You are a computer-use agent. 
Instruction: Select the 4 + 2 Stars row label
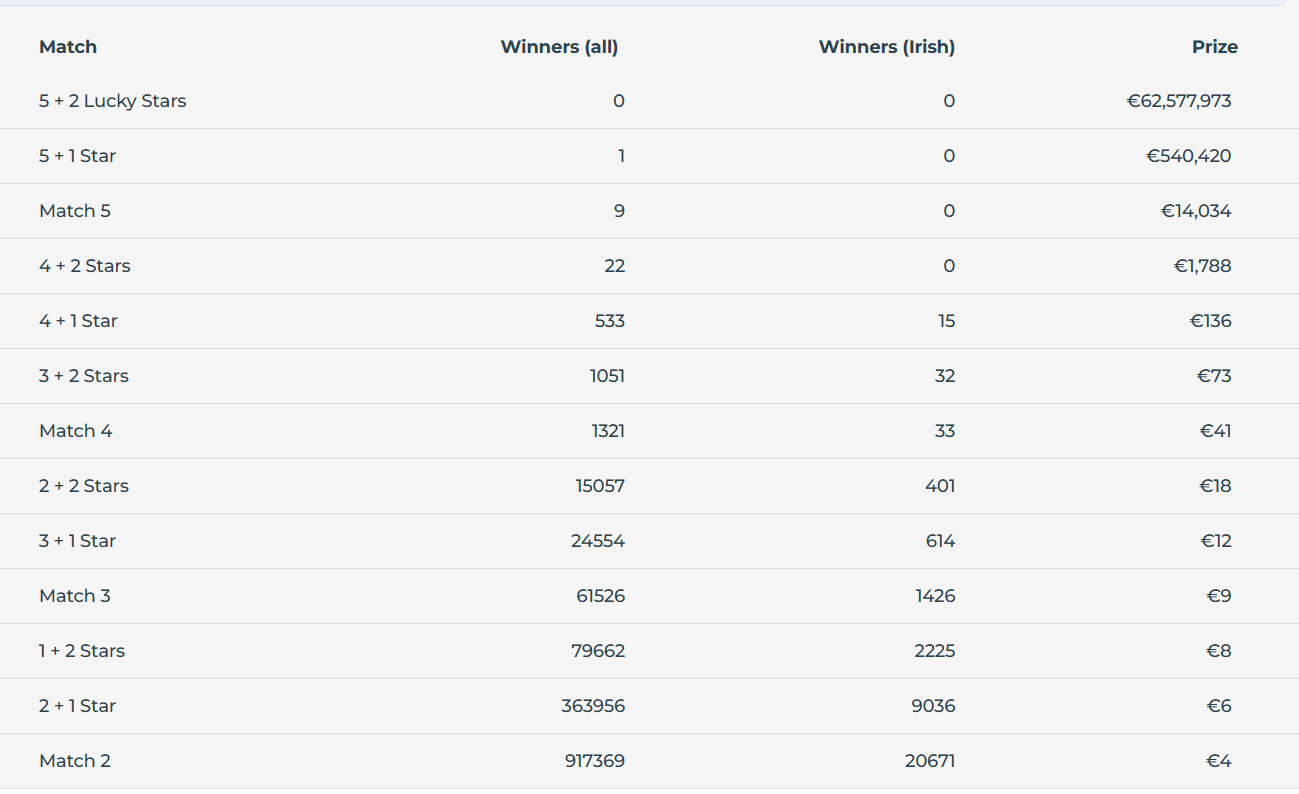[x=85, y=266]
